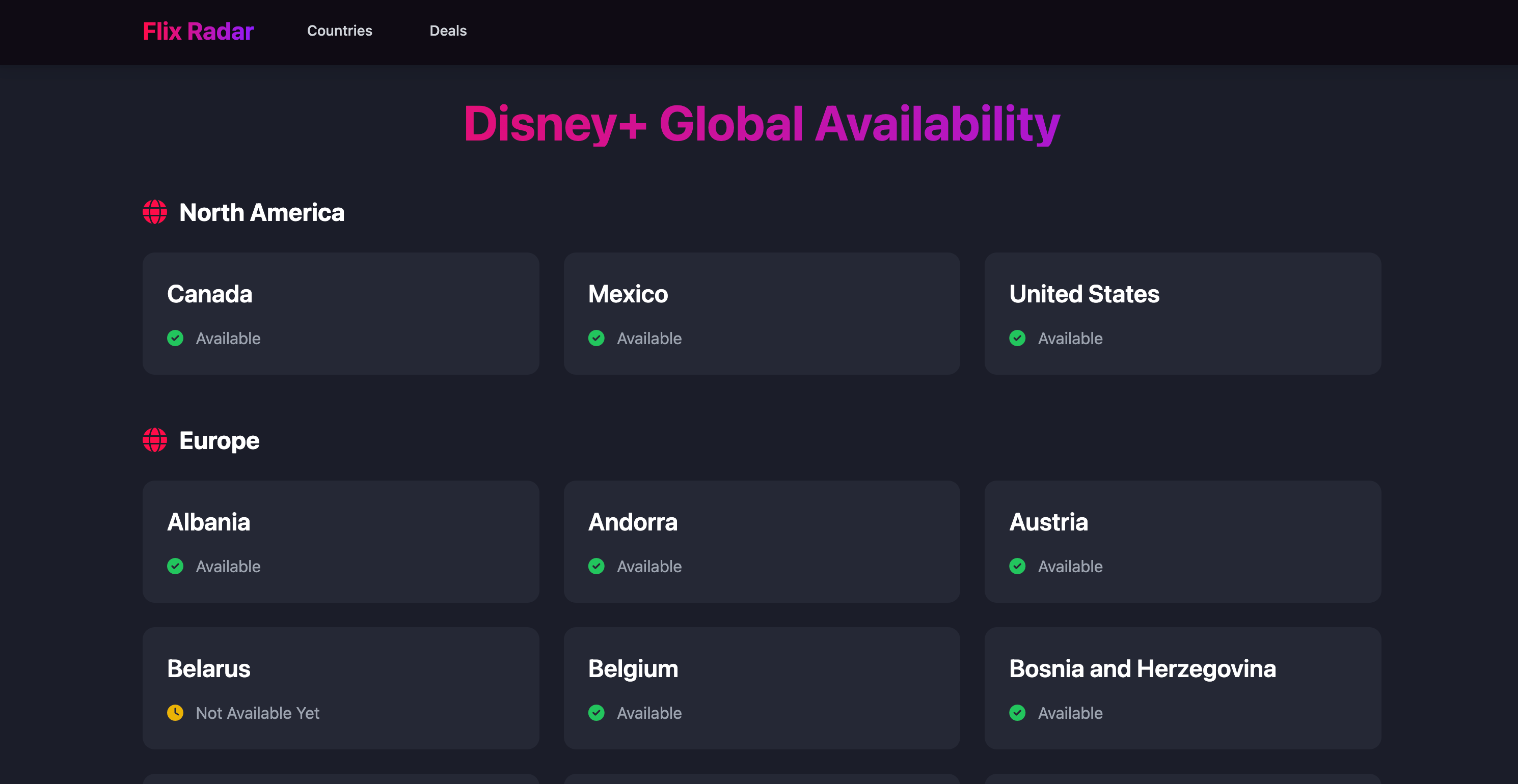Click Mexico's green available checkmark icon
The width and height of the screenshot is (1518, 784).
click(x=597, y=338)
